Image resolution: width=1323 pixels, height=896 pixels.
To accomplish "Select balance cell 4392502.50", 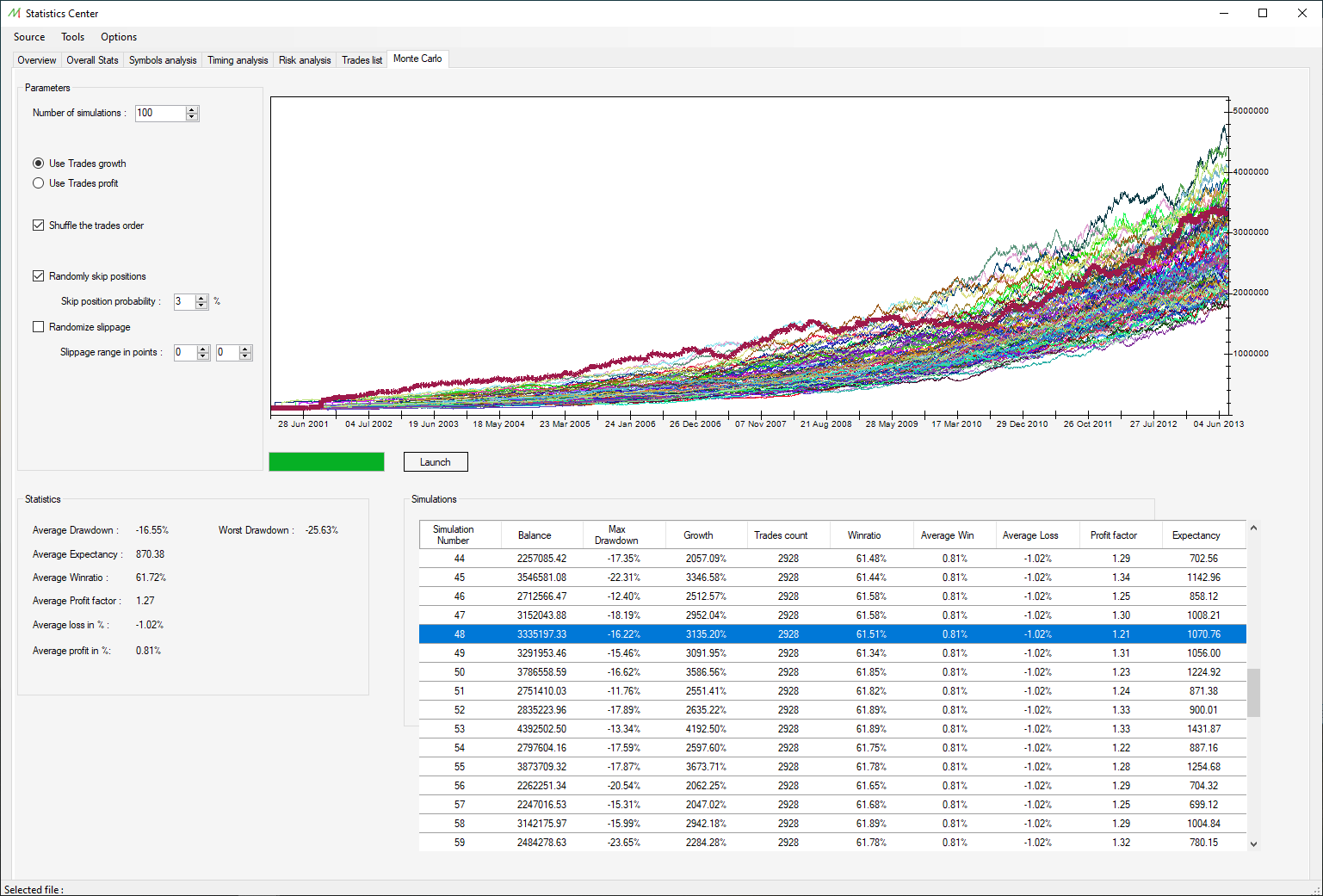I will pos(541,729).
